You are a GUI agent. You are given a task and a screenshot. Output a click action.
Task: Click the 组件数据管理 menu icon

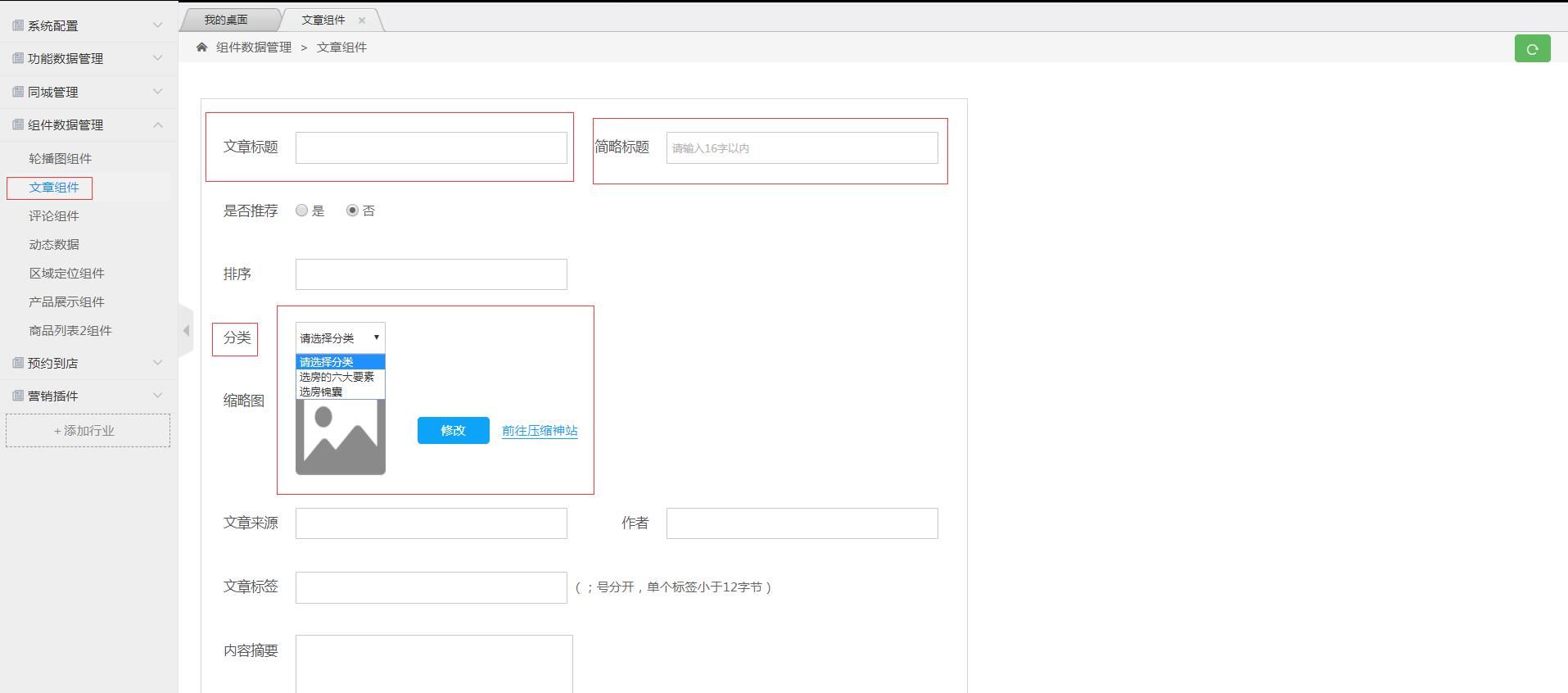[18, 125]
